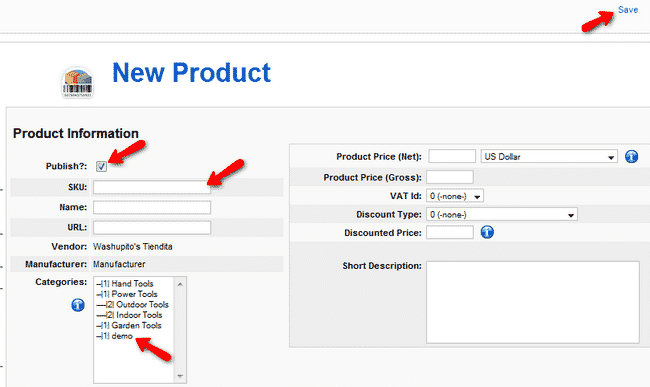
Task: Toggle the Publish checkbox
Action: pyautogui.click(x=101, y=166)
